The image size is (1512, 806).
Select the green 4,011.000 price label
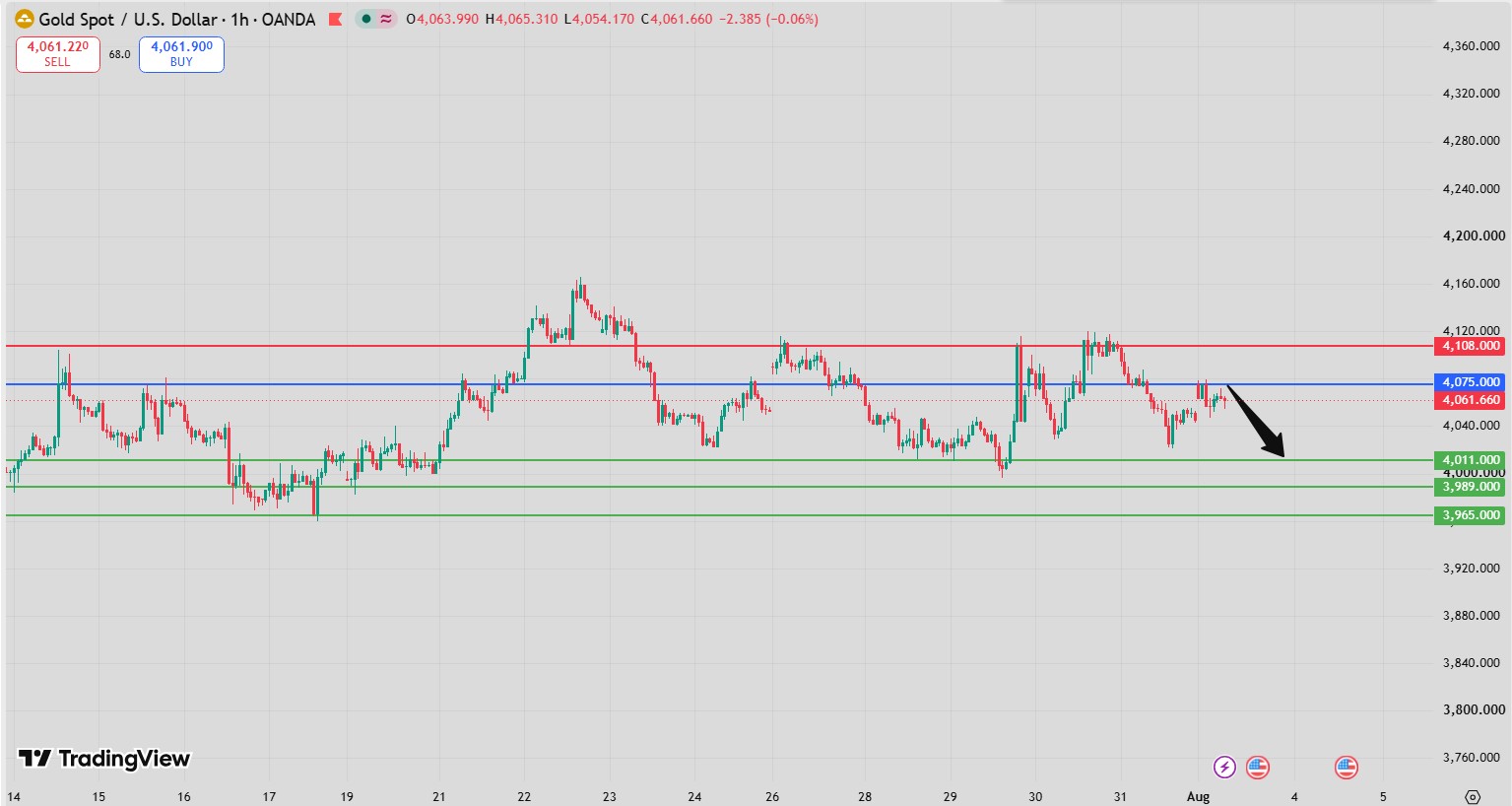pos(1471,460)
